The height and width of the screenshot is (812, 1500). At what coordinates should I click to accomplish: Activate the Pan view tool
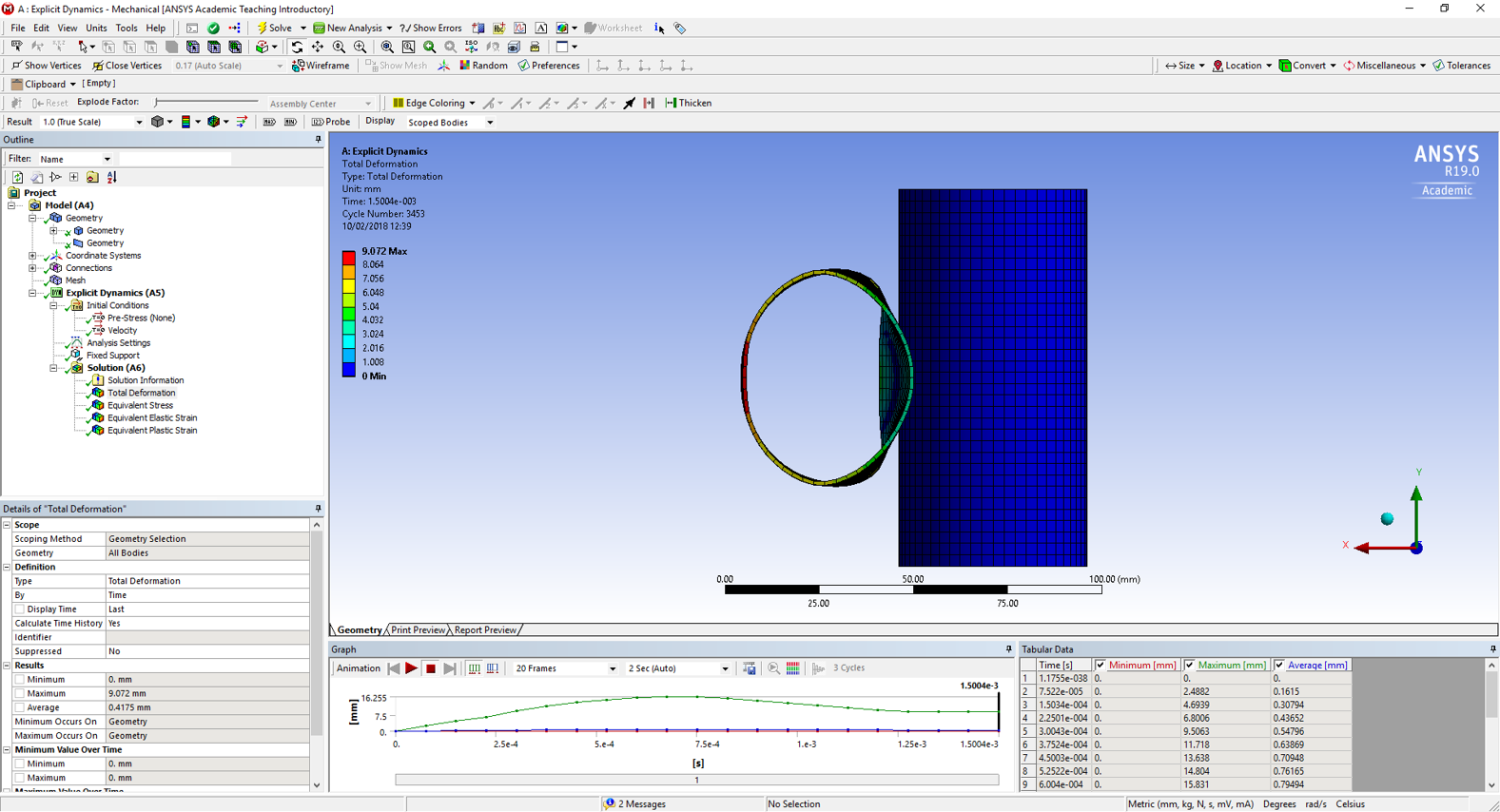click(x=318, y=47)
